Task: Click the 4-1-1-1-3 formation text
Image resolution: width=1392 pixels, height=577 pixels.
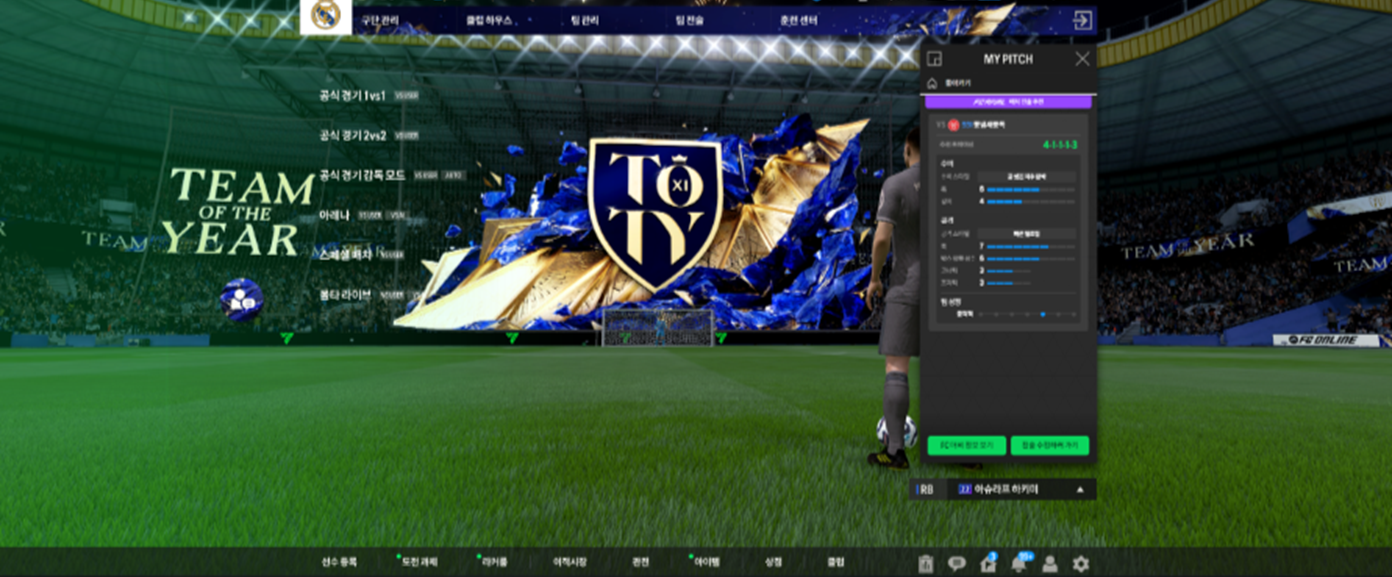Action: click(1060, 144)
